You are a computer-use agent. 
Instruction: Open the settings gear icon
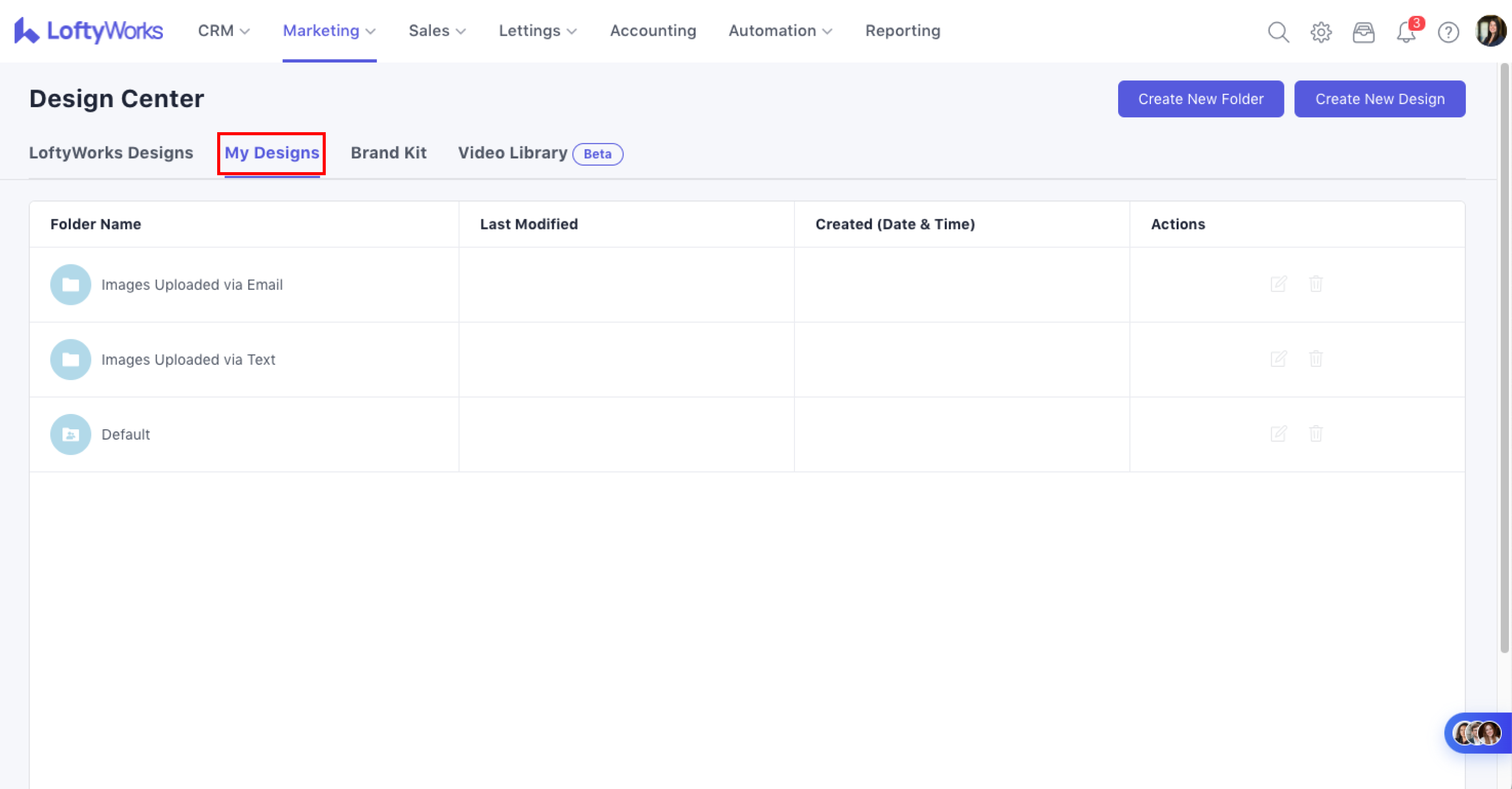click(1320, 32)
